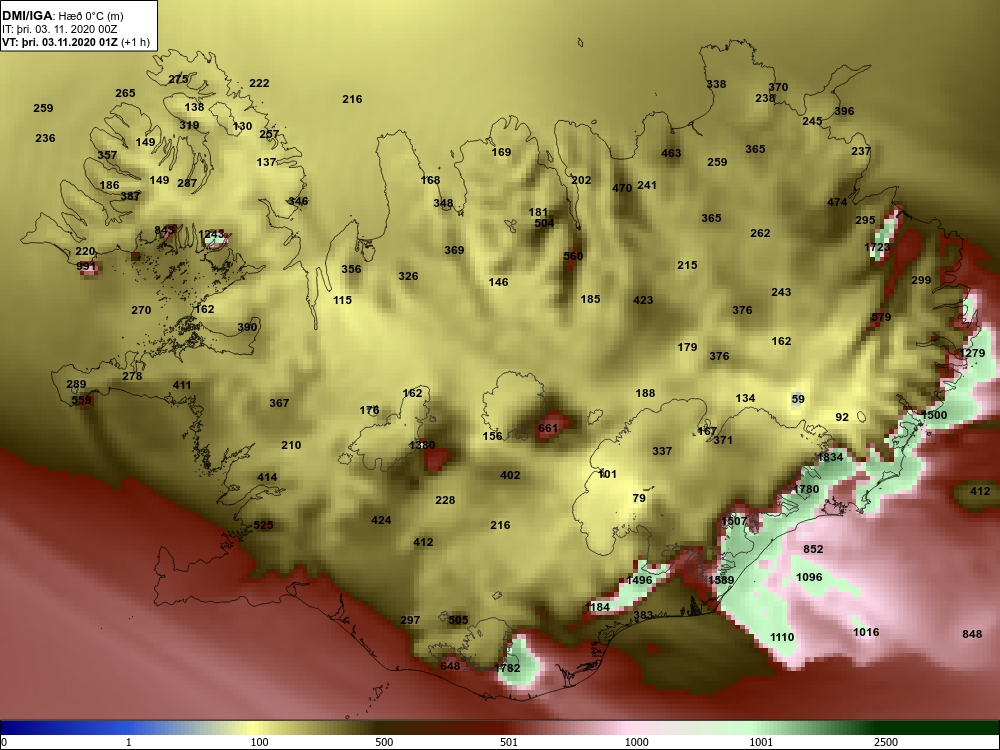Click the map value '1834'
Viewport: 1000px width, 750px height.
tap(830, 457)
